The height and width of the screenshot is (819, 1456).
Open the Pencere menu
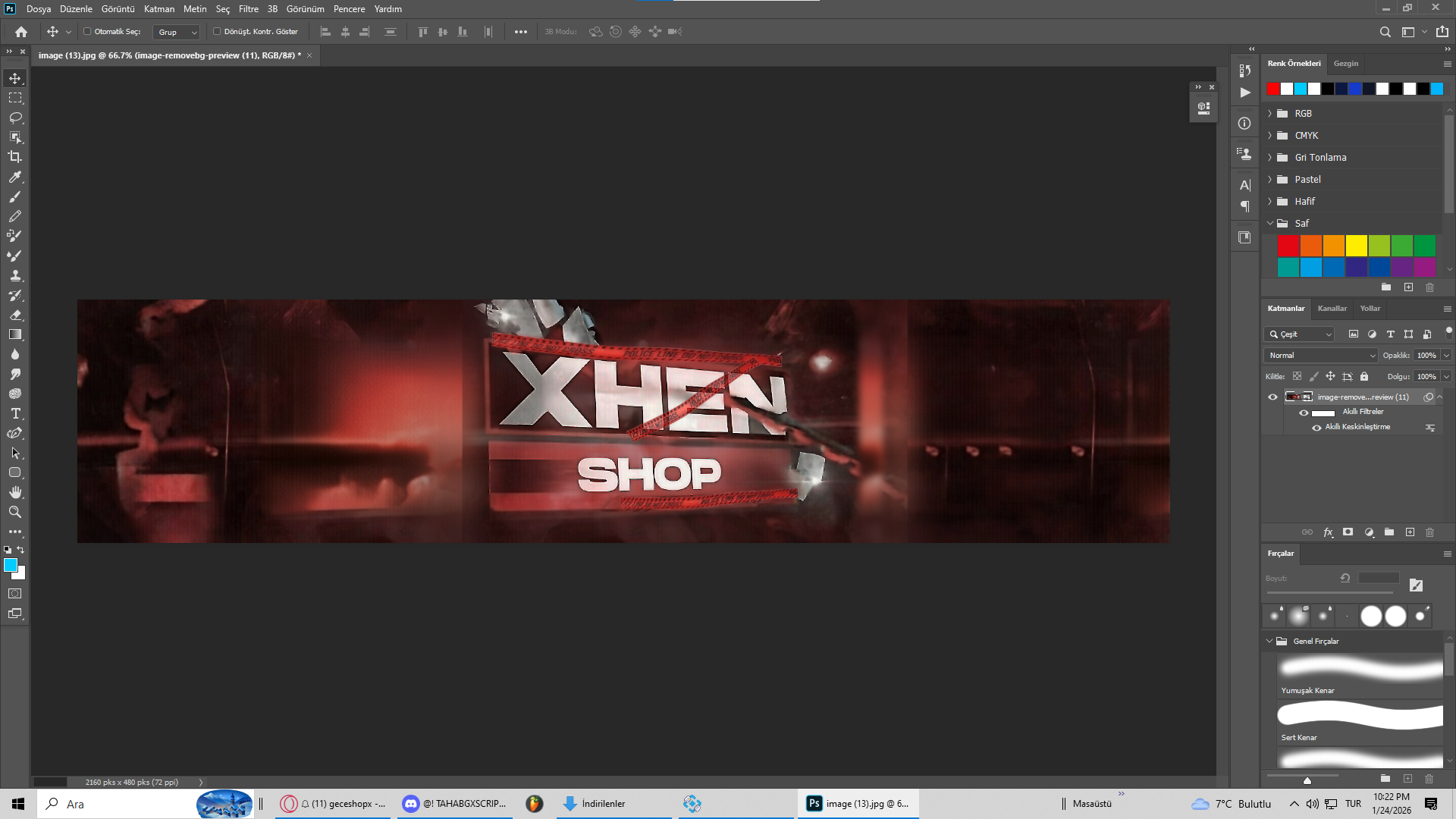click(x=350, y=9)
